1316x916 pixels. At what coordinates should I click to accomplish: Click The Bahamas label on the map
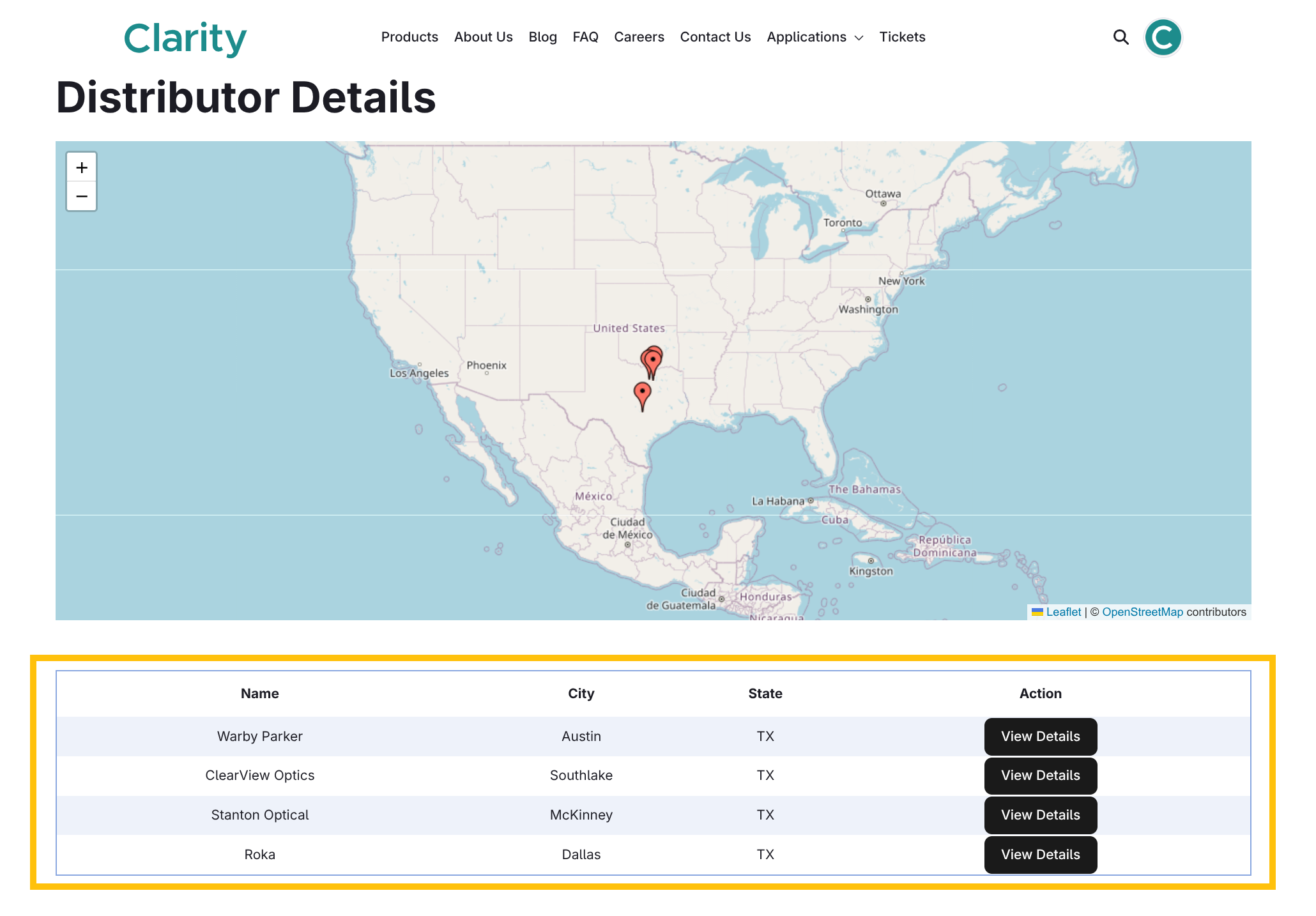(864, 490)
